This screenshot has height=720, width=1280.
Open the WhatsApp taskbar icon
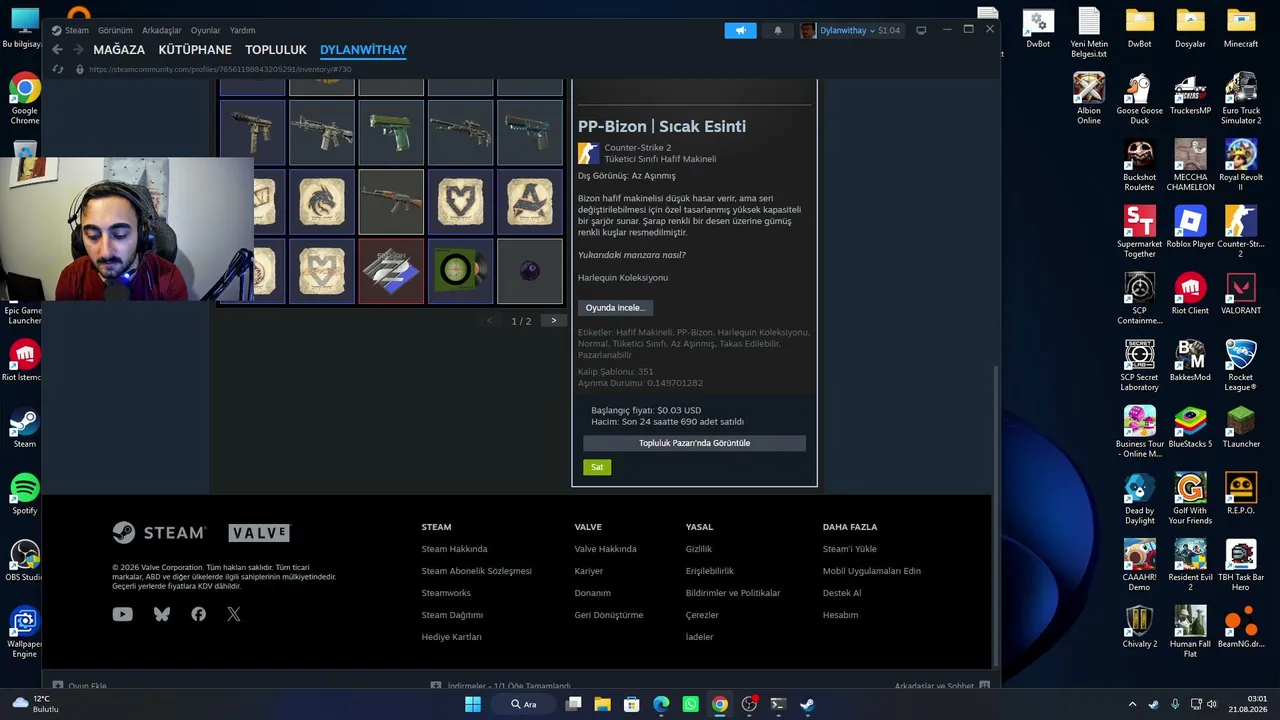[x=690, y=704]
